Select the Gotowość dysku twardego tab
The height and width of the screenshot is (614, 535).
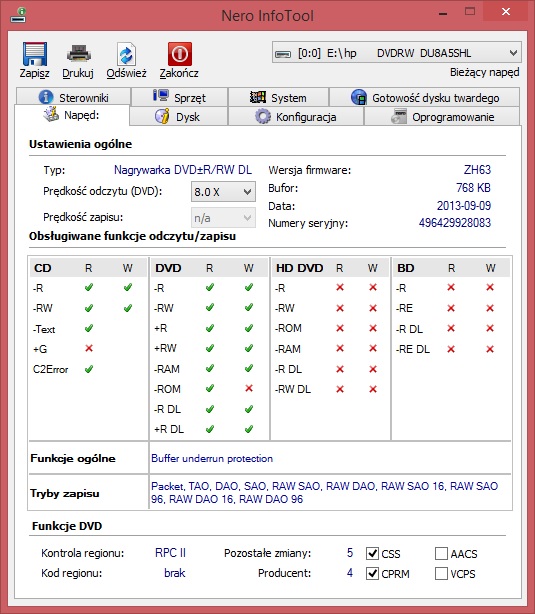click(x=425, y=97)
